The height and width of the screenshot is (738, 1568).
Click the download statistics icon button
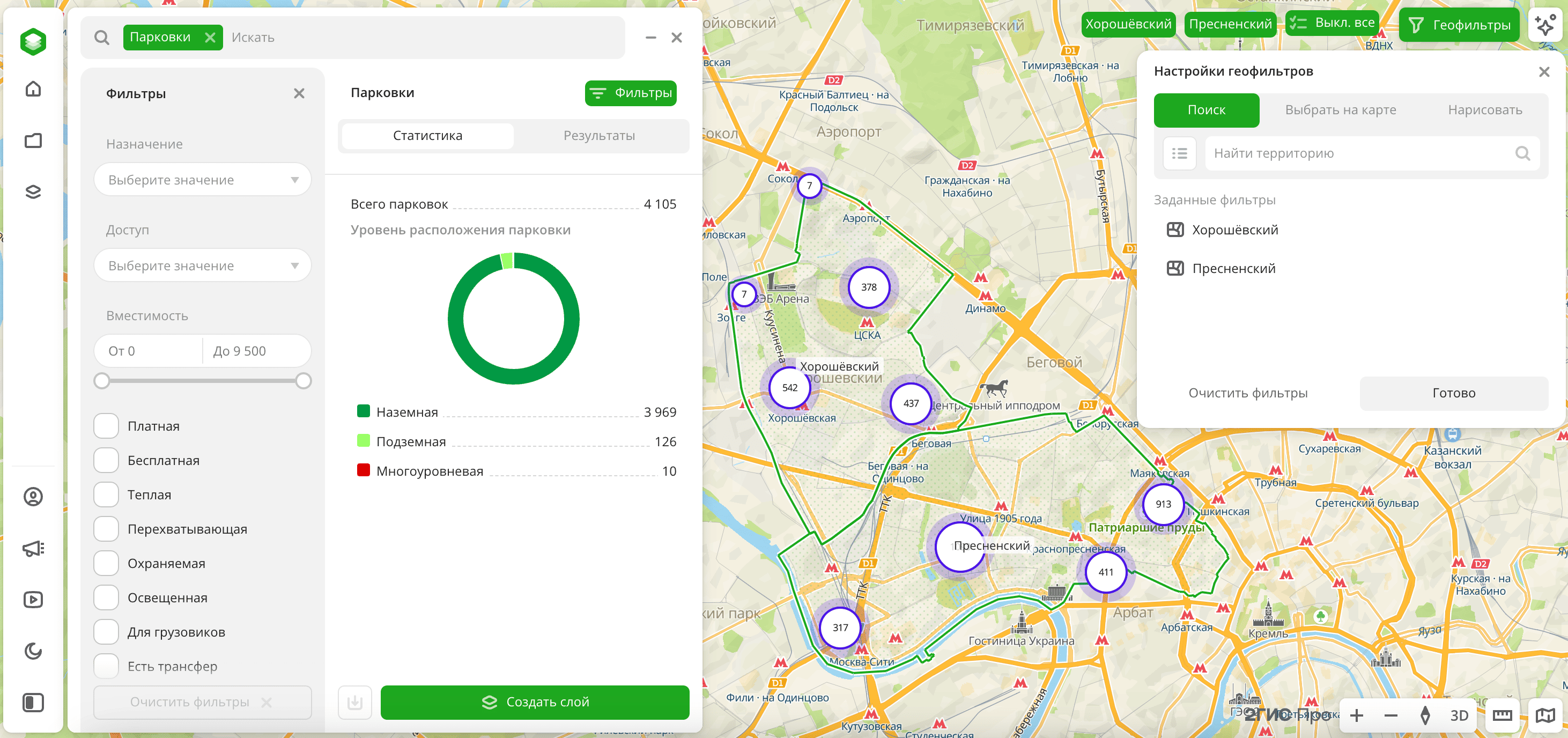[x=355, y=702]
